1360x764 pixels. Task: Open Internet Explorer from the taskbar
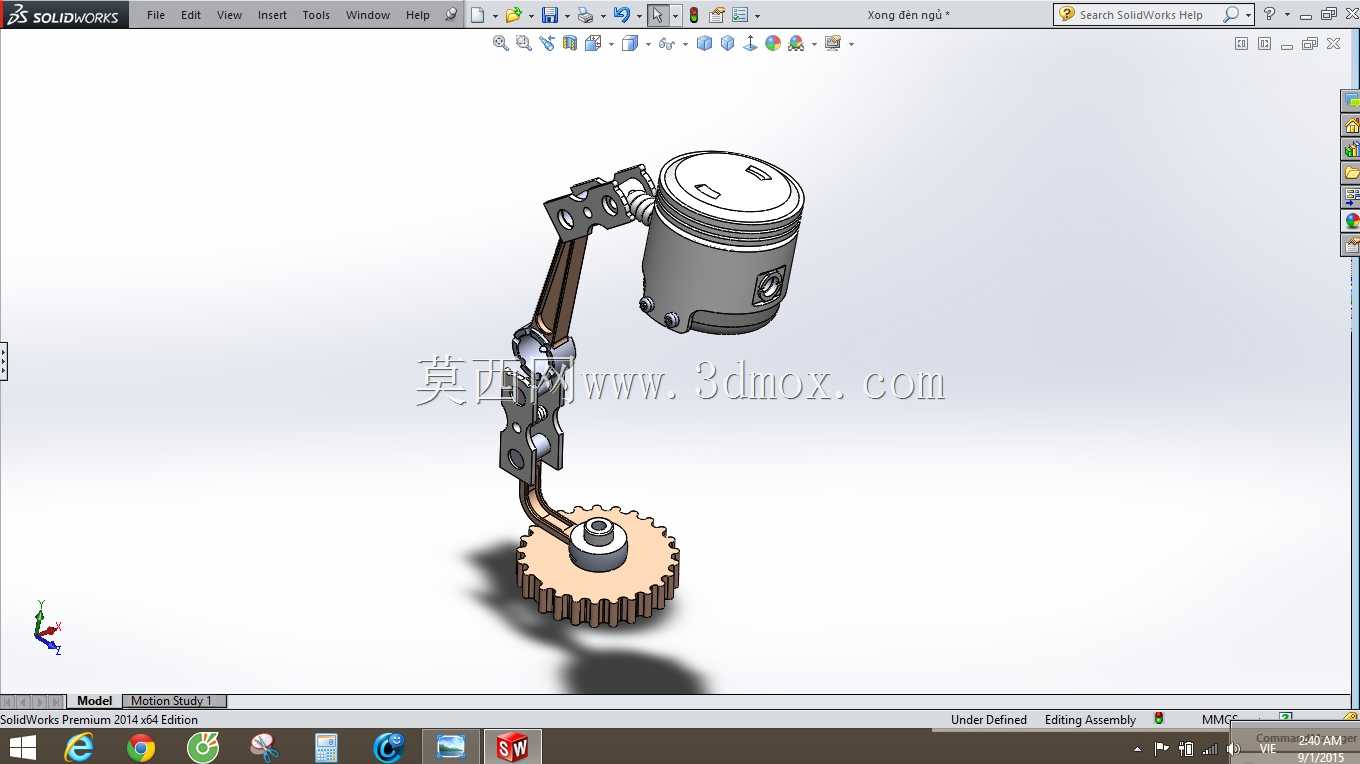79,747
